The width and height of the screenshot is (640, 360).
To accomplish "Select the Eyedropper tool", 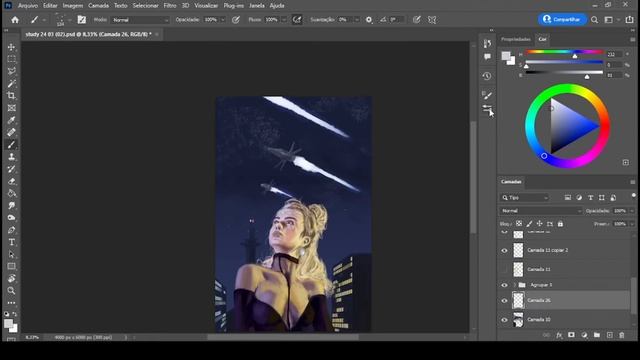I will [x=11, y=120].
